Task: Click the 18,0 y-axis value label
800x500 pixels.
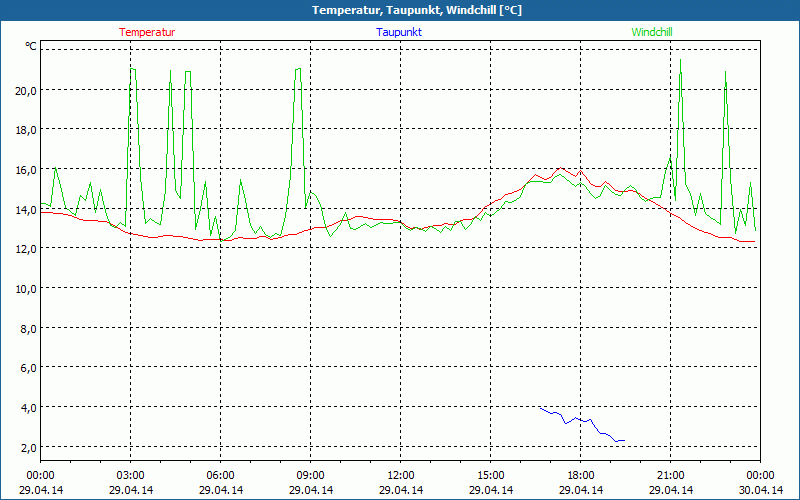Action: (x=24, y=130)
